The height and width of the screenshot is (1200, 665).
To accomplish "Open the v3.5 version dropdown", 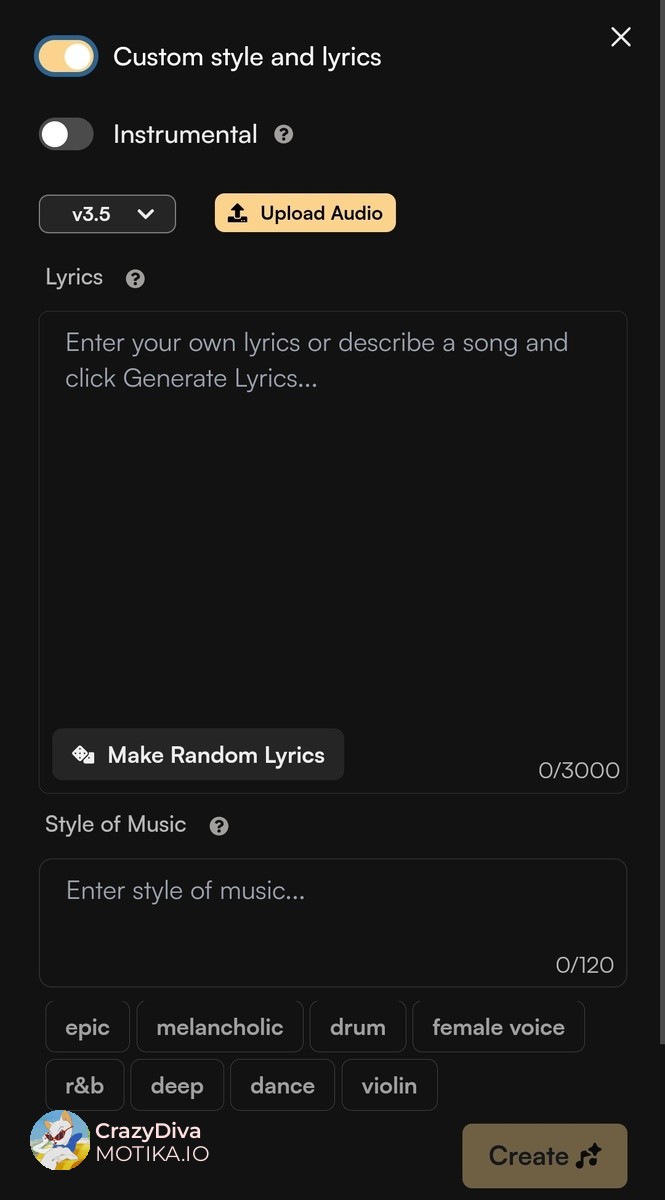I will point(107,214).
